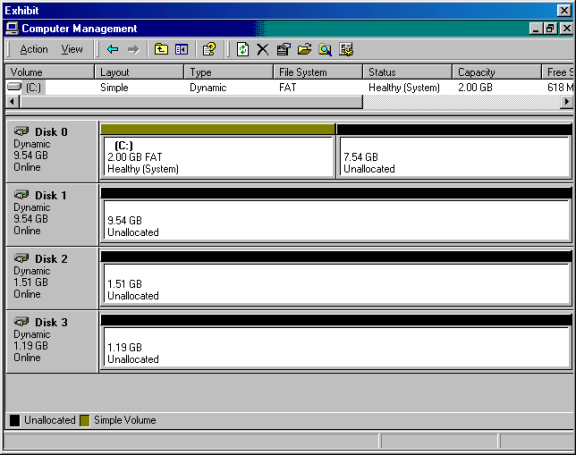The image size is (577, 456).
Task: Select the (C:) volume row in list
Action: (289, 88)
